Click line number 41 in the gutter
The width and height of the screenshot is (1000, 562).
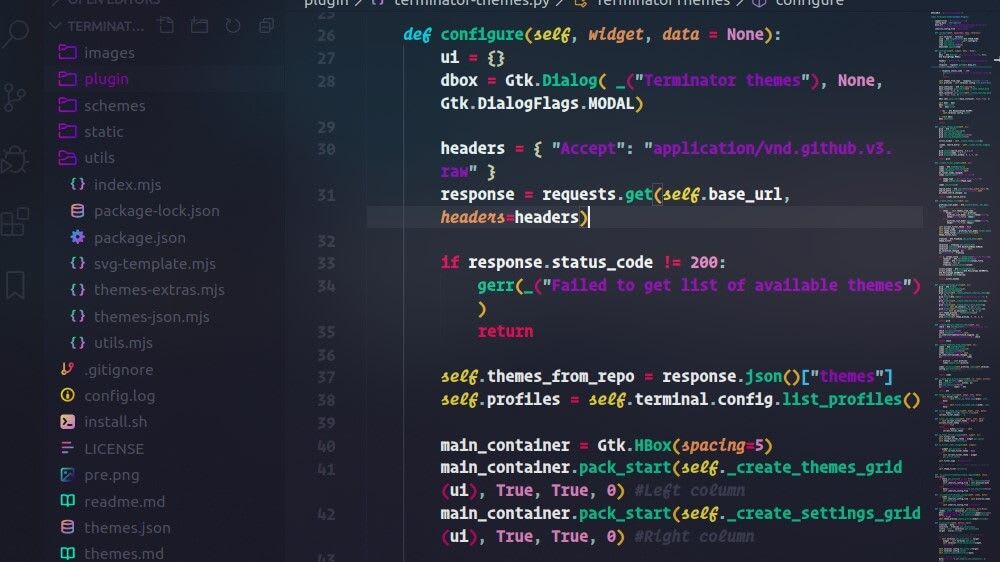pos(326,470)
